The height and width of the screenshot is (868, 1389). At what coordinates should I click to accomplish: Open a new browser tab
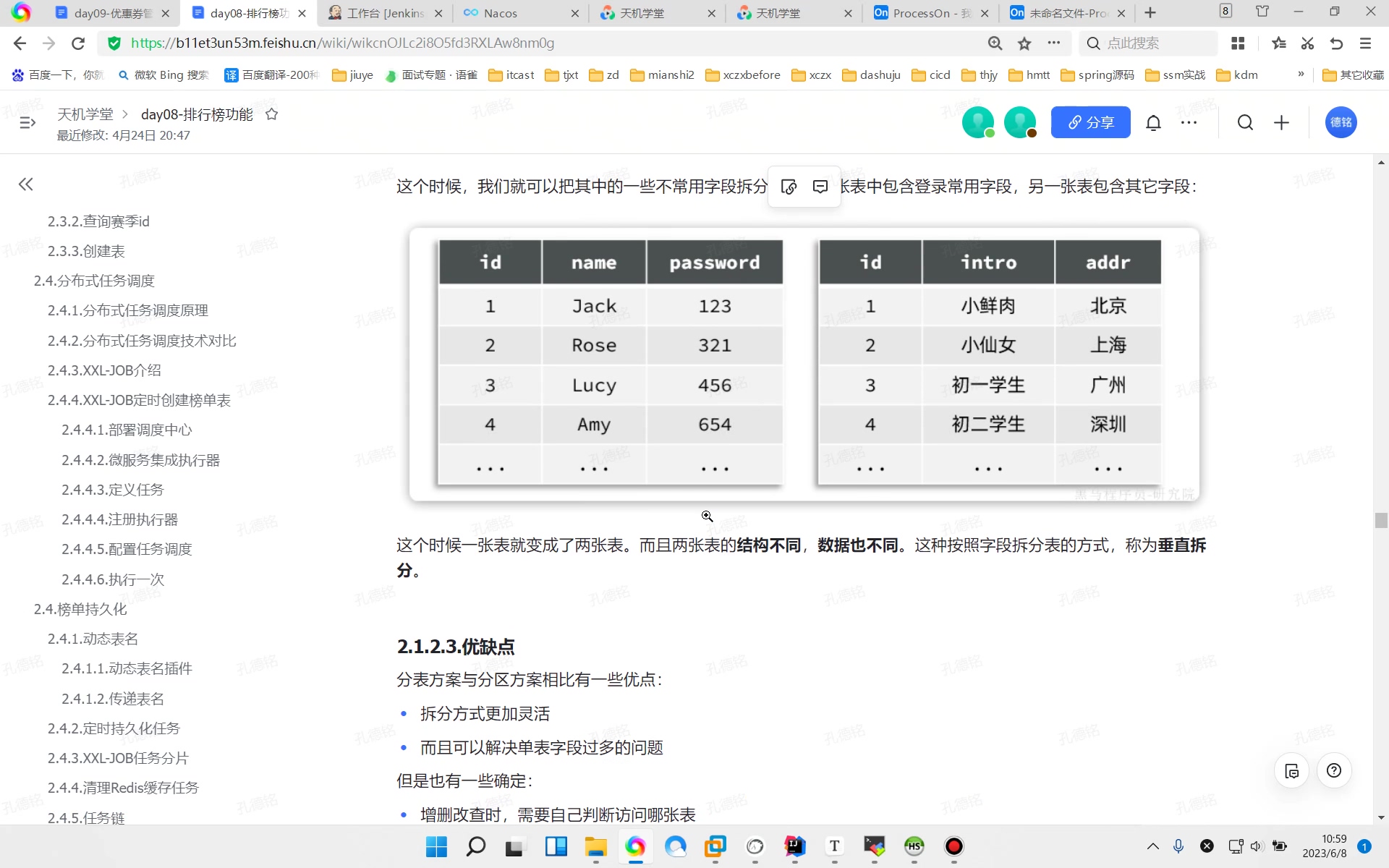click(1150, 13)
